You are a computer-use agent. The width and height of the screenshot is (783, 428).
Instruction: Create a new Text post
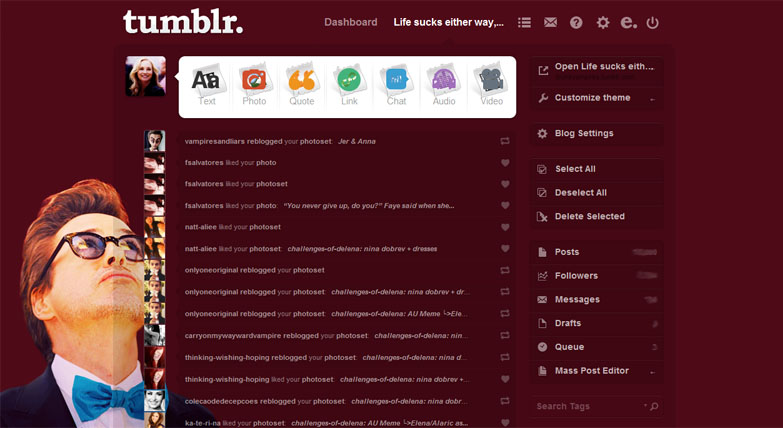tap(206, 85)
